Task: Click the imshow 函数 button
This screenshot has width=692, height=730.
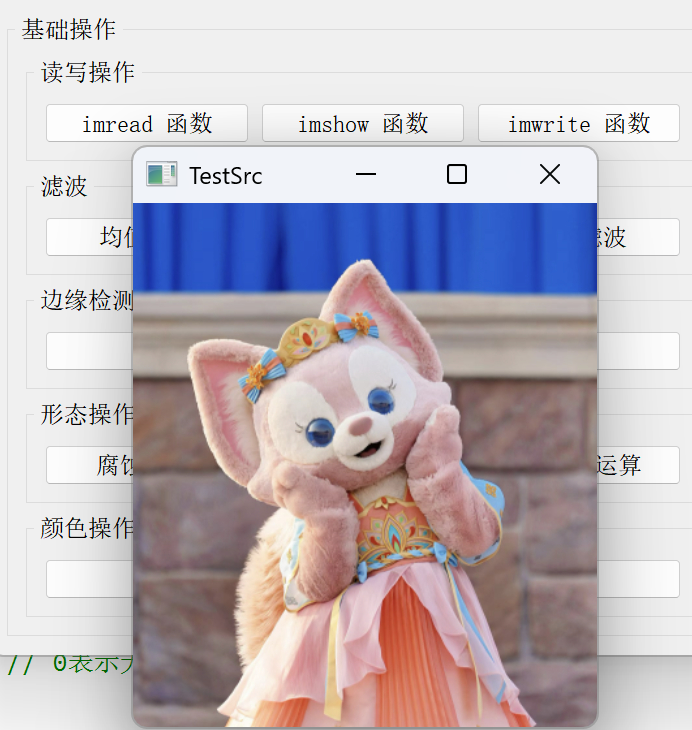Action: [x=363, y=123]
